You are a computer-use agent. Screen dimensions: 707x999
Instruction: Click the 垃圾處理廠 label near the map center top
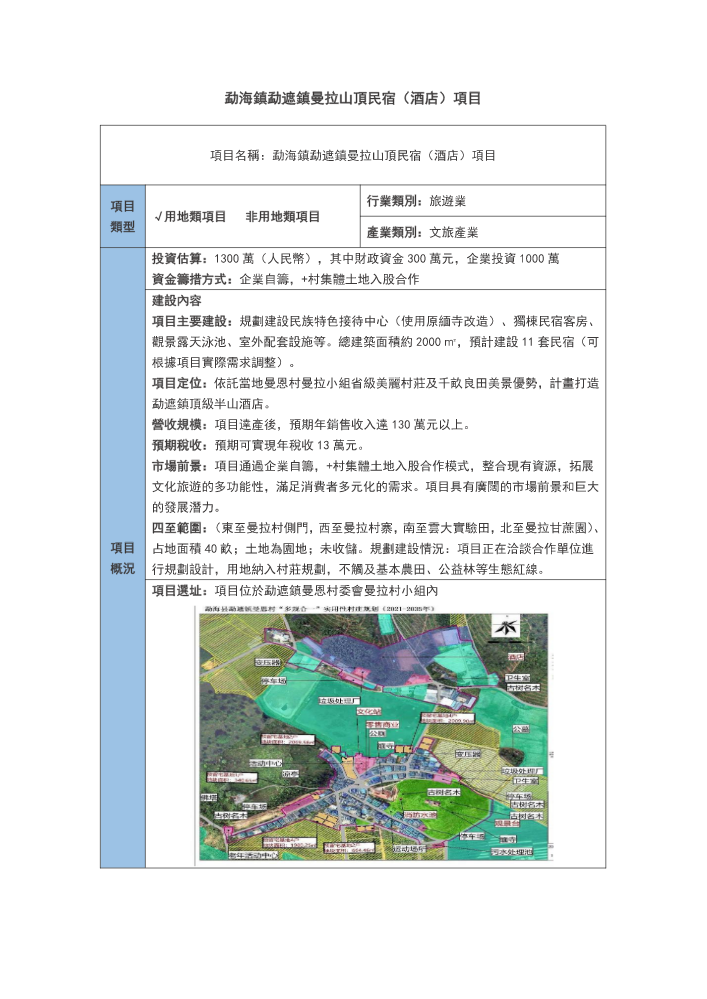339,701
